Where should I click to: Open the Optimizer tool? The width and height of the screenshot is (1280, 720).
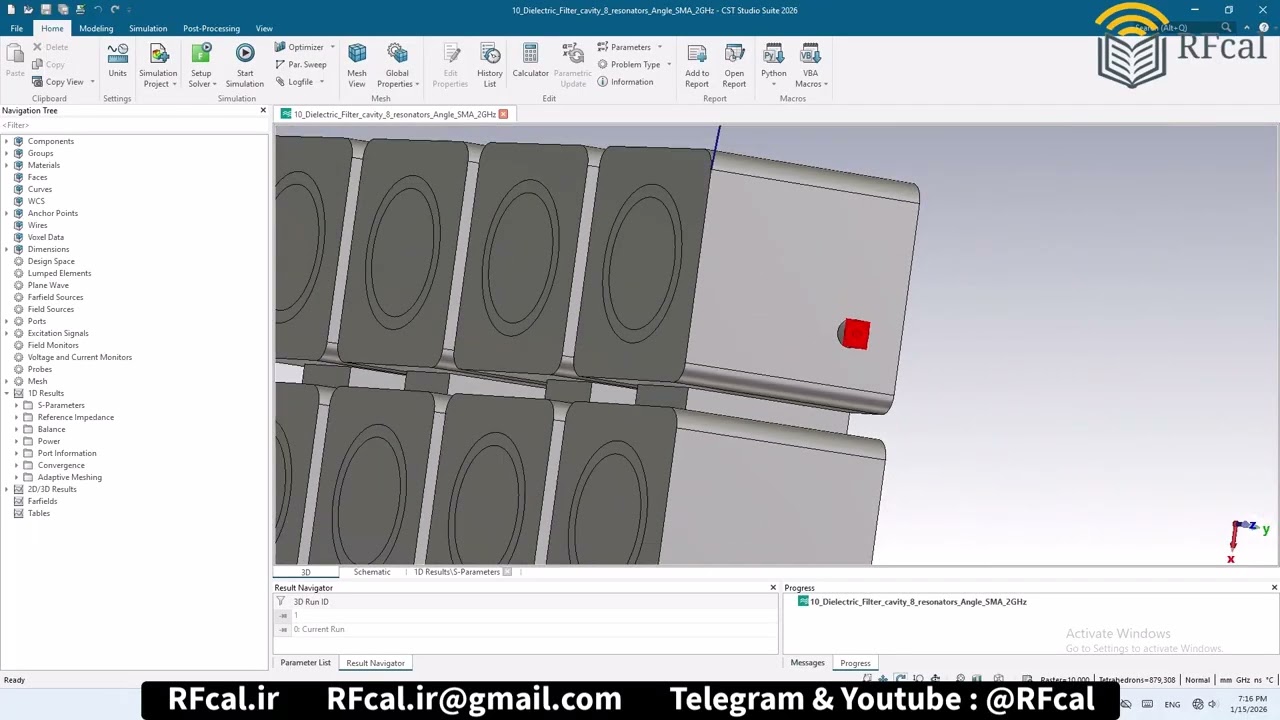[x=305, y=47]
